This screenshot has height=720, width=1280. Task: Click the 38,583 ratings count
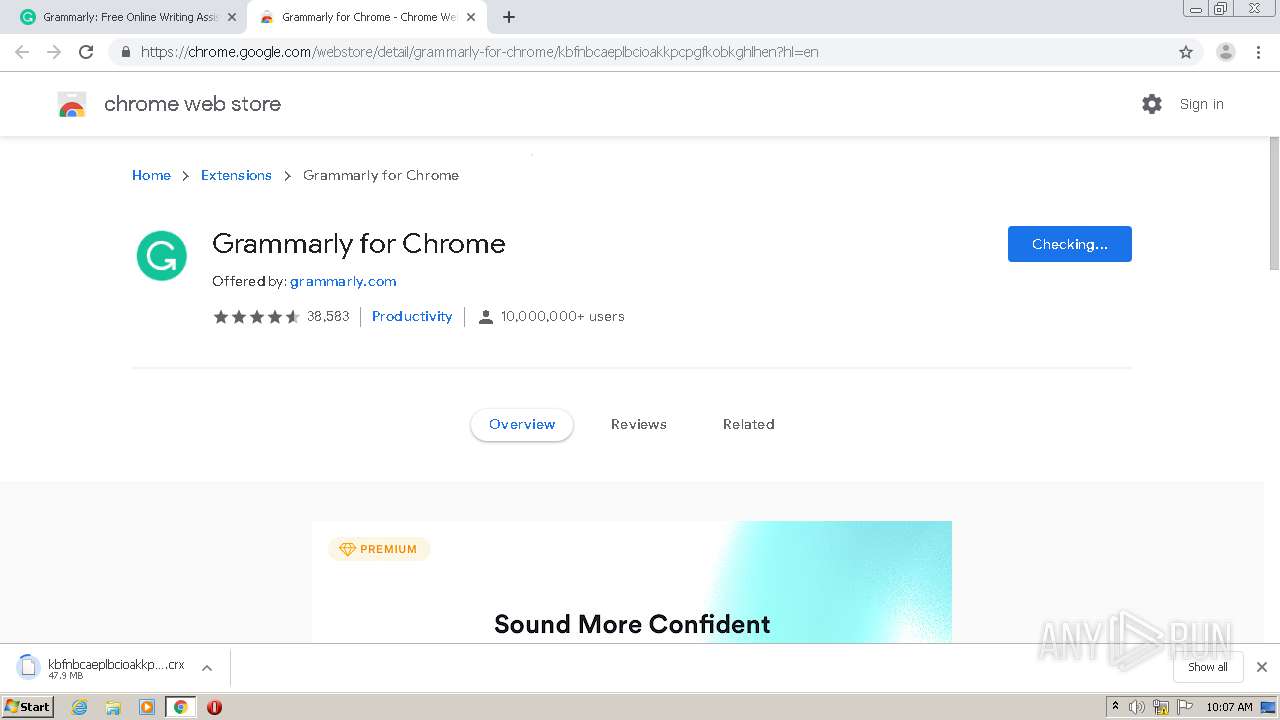tap(328, 316)
